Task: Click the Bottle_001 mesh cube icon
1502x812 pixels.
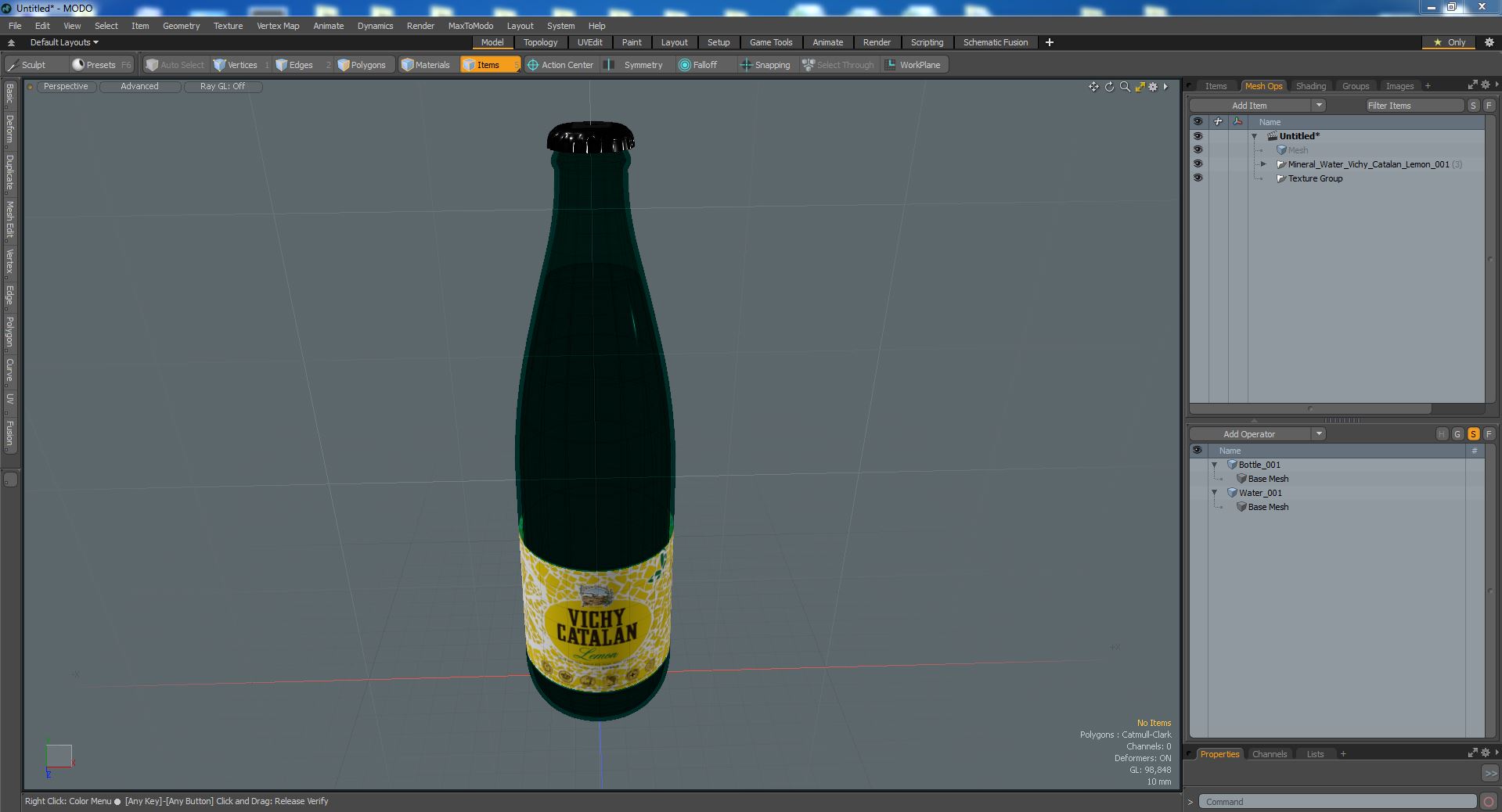Action: pos(1232,465)
